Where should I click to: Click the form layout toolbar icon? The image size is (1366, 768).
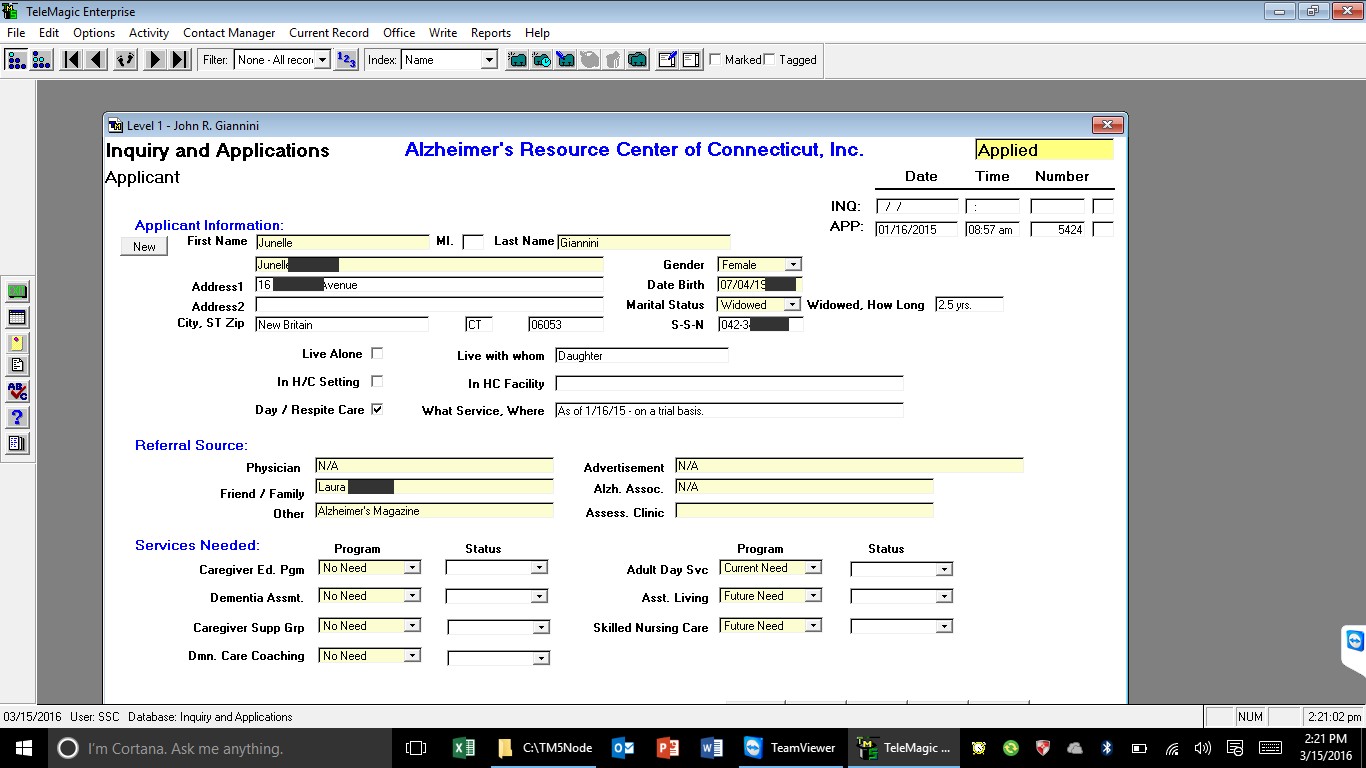click(x=691, y=60)
